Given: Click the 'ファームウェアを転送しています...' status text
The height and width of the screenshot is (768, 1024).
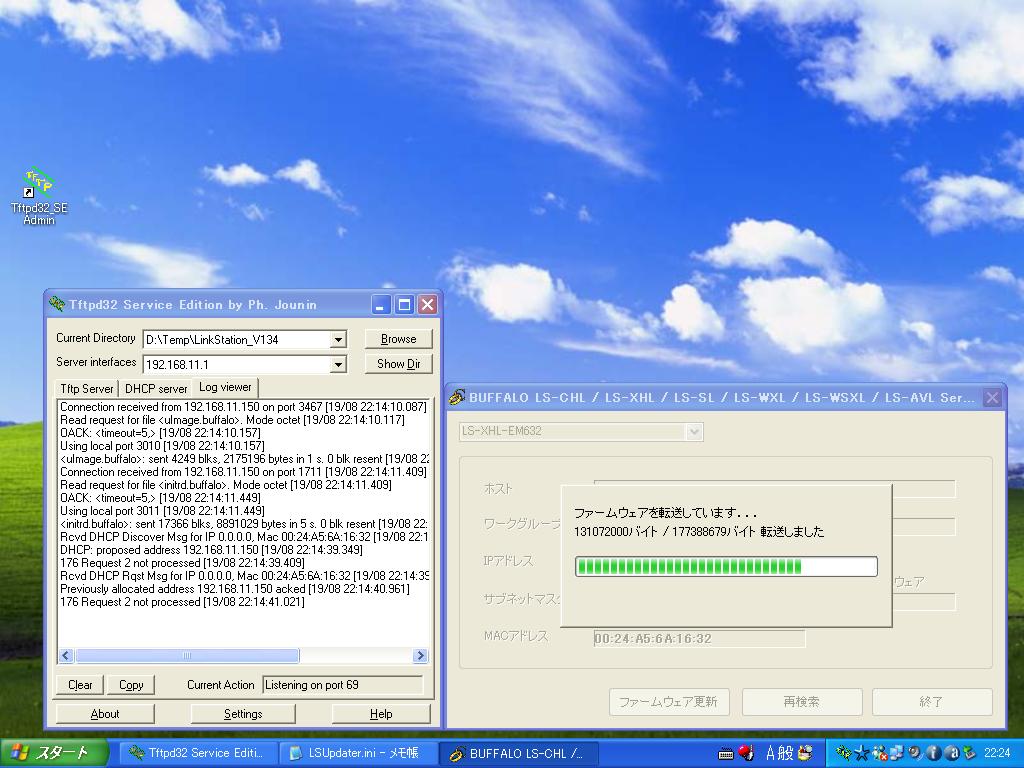Looking at the screenshot, I should (x=665, y=513).
